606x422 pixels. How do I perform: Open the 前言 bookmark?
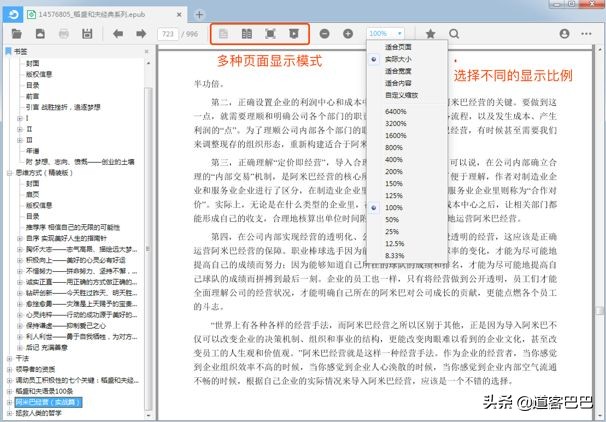tap(32, 96)
